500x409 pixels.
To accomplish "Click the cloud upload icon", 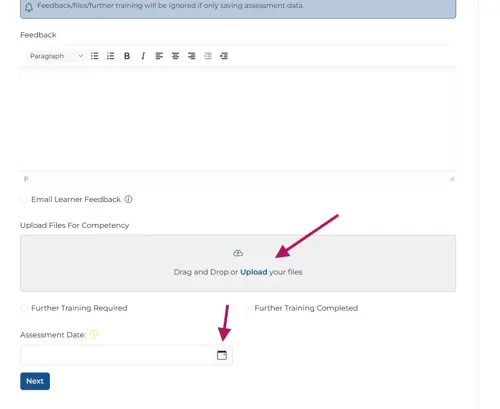I will click(x=238, y=253).
